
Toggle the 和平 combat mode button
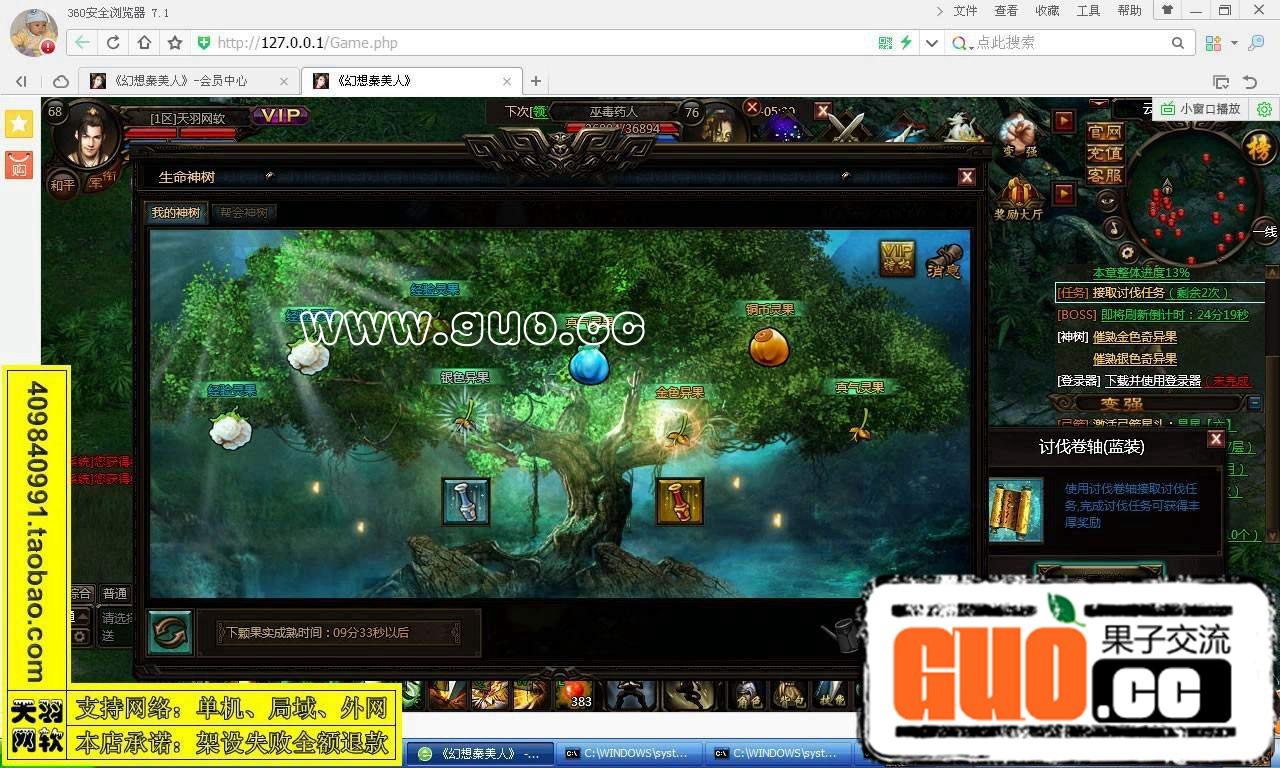pos(63,184)
